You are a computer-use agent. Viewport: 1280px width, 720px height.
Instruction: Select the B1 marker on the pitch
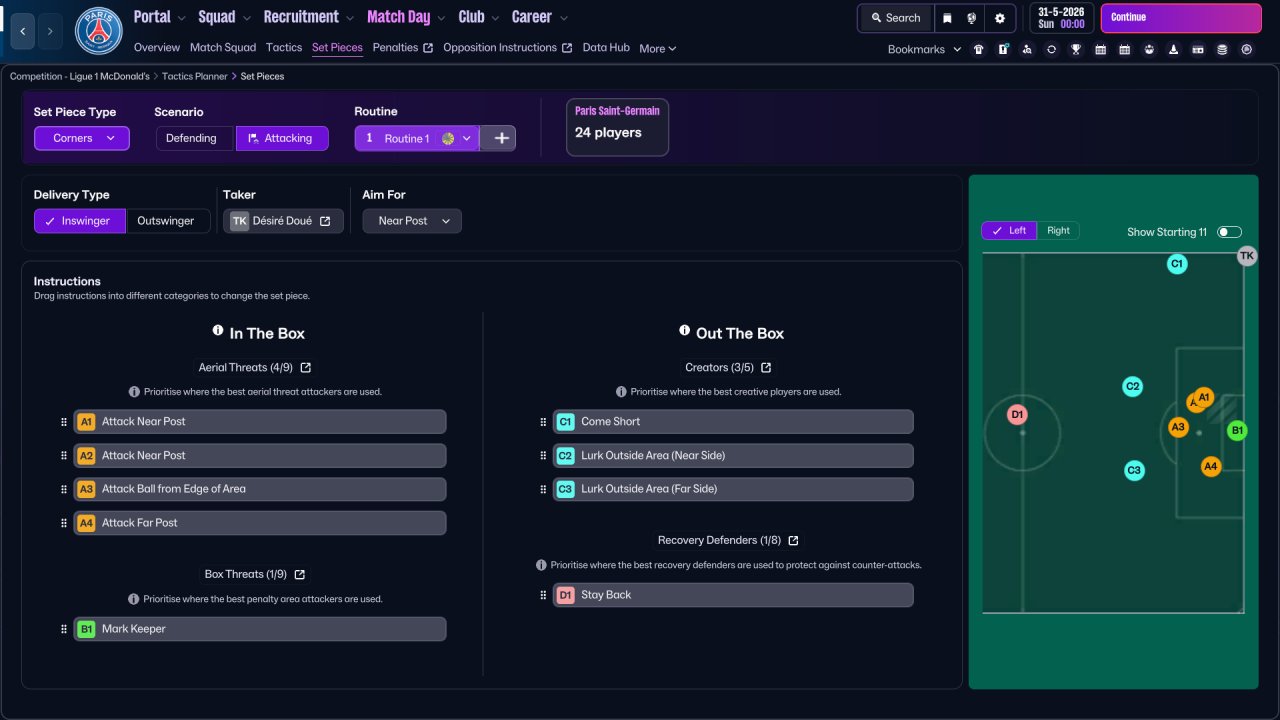pos(1237,431)
